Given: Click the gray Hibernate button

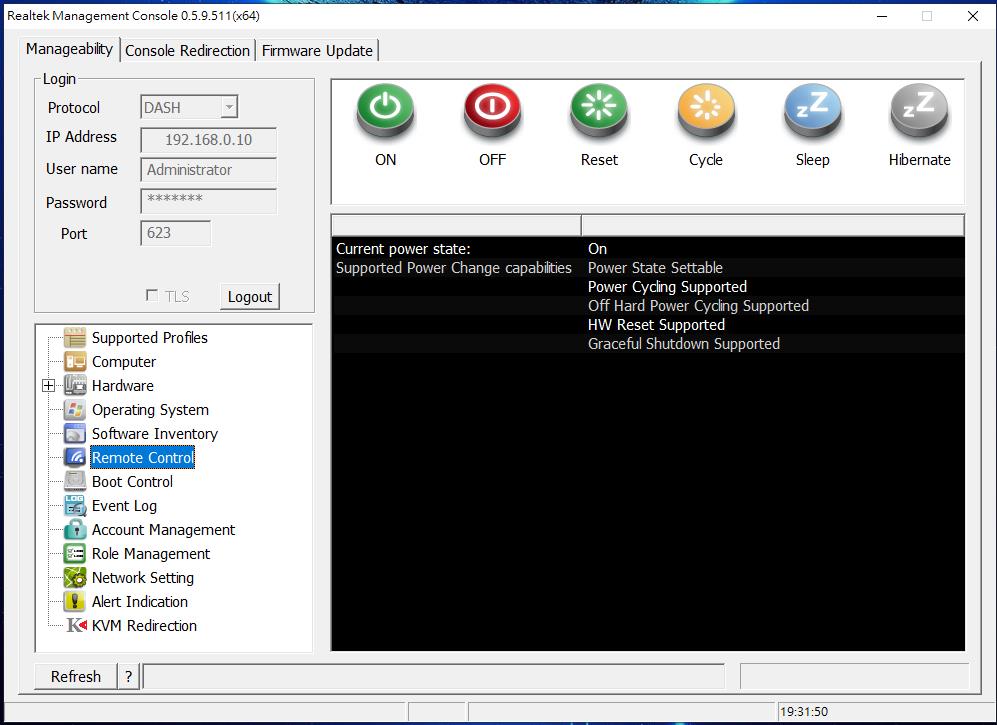Looking at the screenshot, I should pyautogui.click(x=919, y=110).
